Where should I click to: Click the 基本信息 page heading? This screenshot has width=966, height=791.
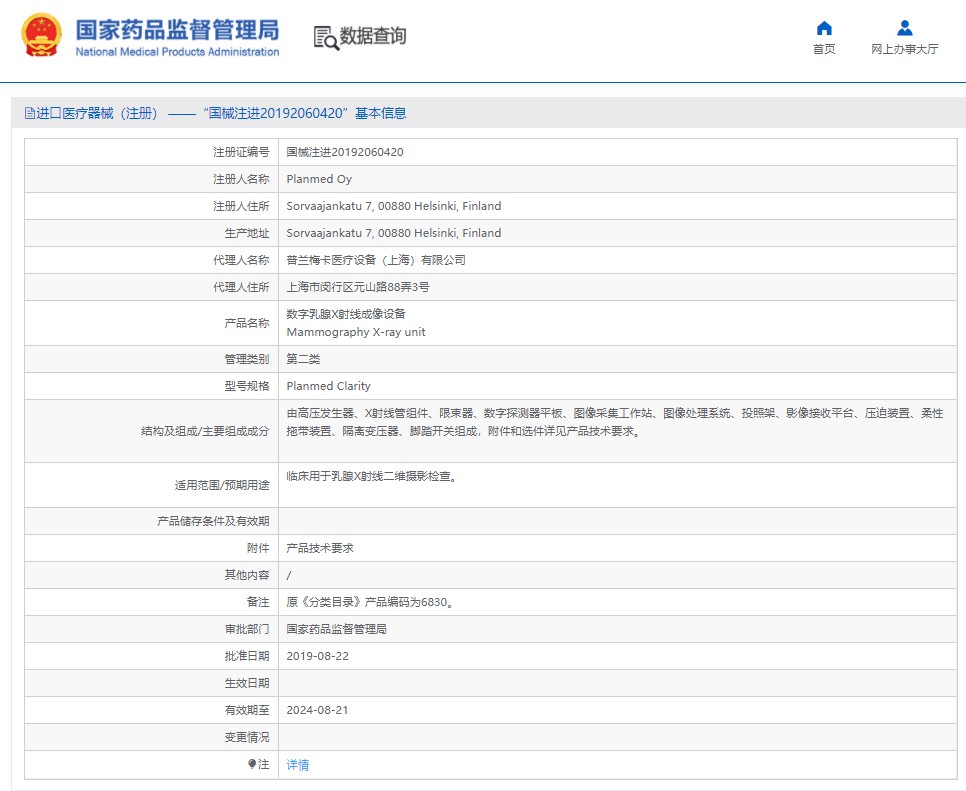[x=381, y=113]
